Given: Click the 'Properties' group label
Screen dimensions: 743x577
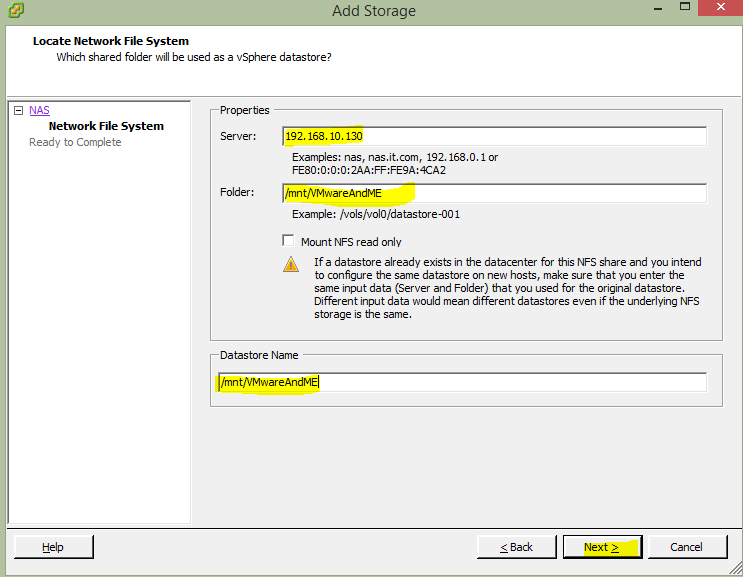Looking at the screenshot, I should tap(245, 110).
